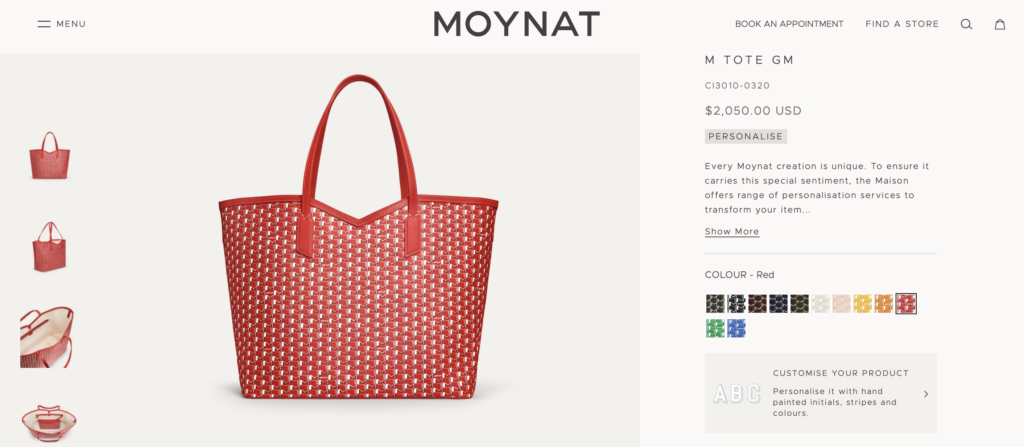
Task: Click the Personalise tag button
Action: (x=746, y=136)
